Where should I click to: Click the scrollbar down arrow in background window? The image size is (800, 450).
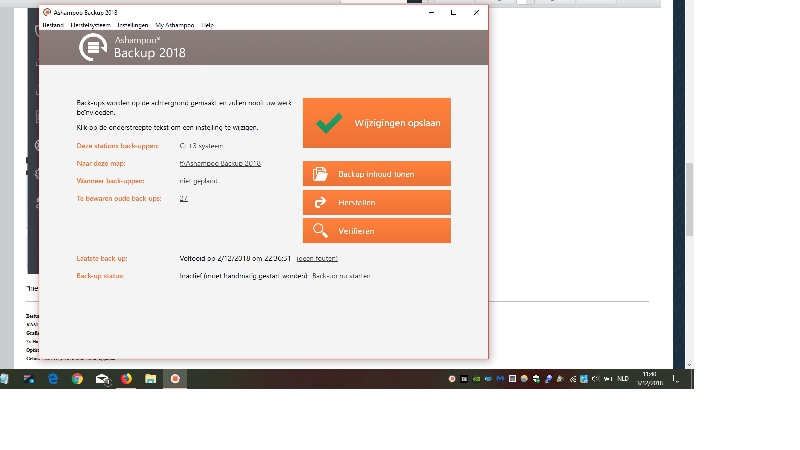[689, 365]
